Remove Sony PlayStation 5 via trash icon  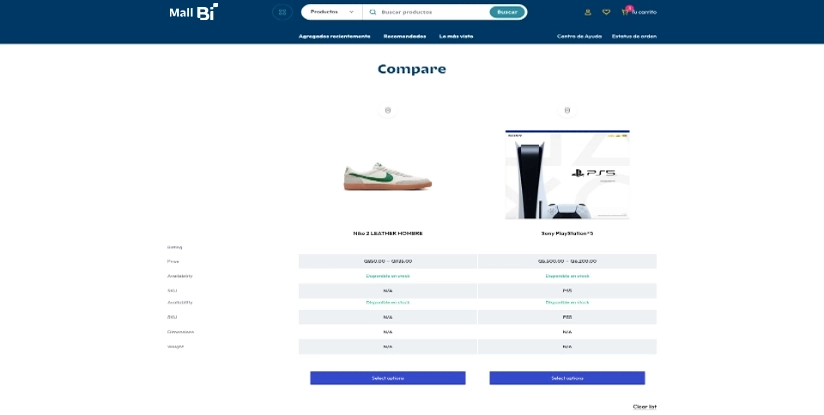(x=567, y=110)
